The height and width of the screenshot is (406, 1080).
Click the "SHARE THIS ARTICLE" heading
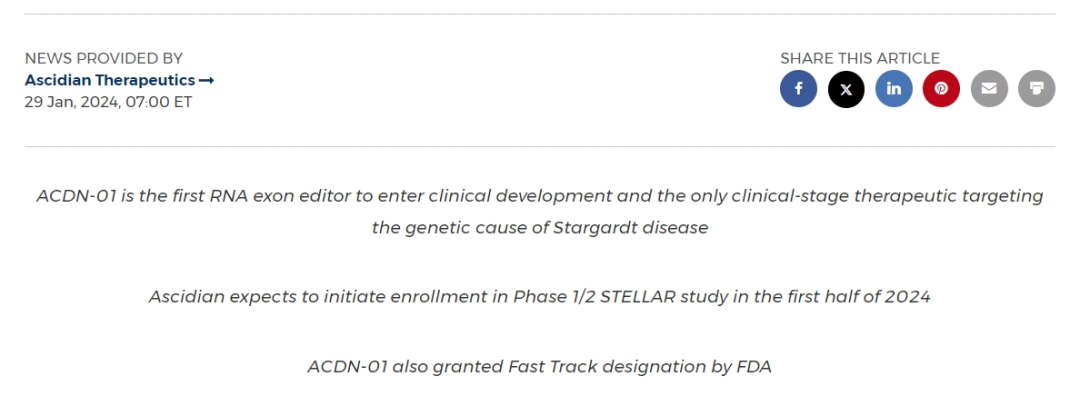860,58
